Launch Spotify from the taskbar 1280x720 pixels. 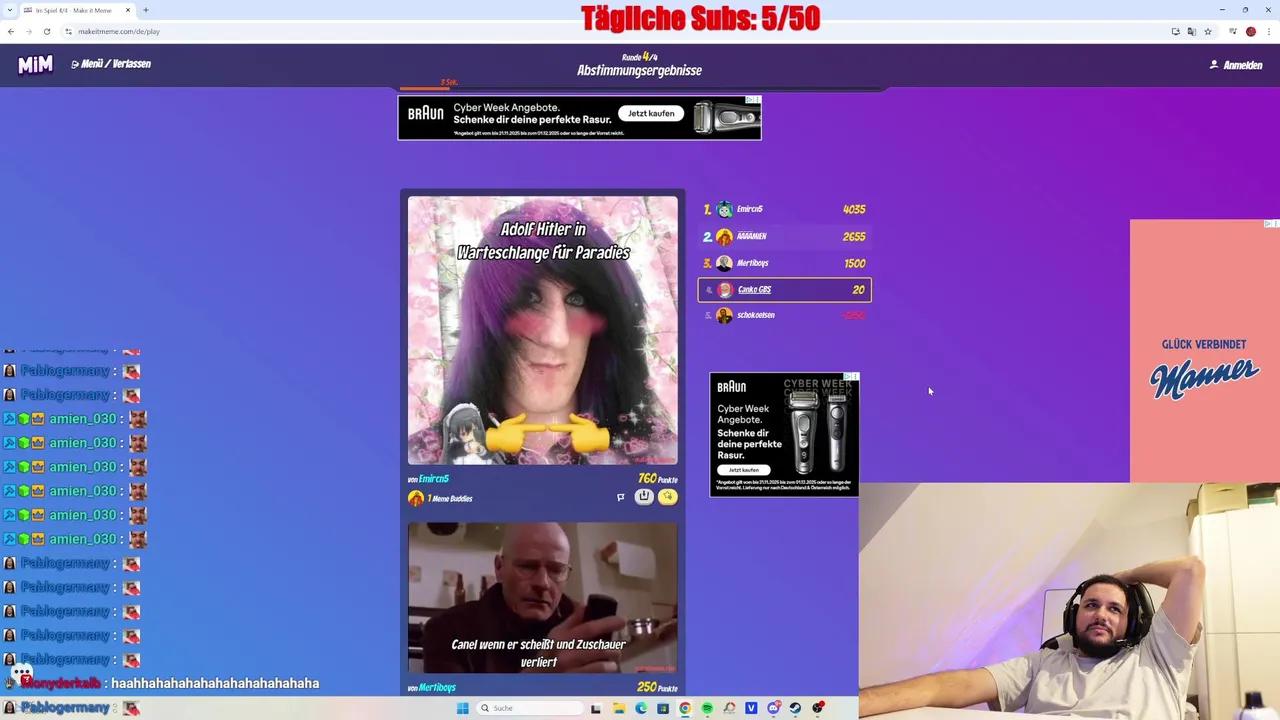click(x=707, y=708)
